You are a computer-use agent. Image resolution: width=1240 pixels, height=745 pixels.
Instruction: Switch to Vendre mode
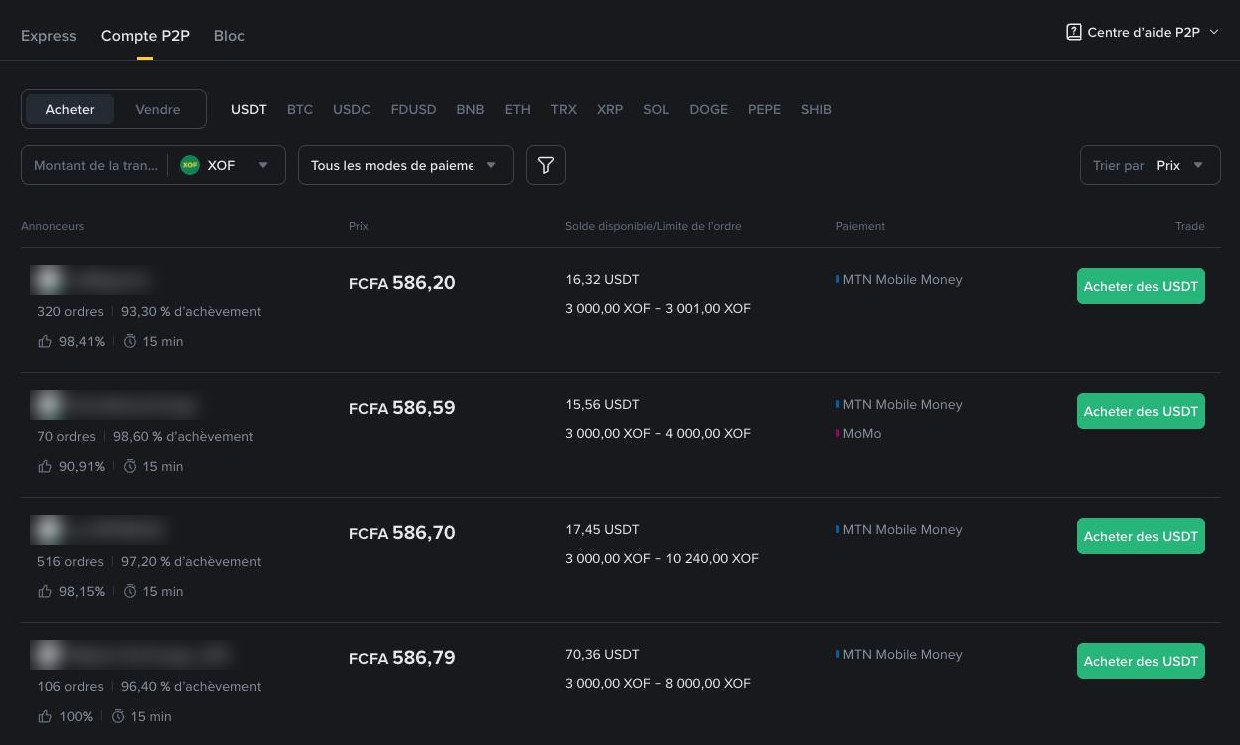tap(158, 109)
